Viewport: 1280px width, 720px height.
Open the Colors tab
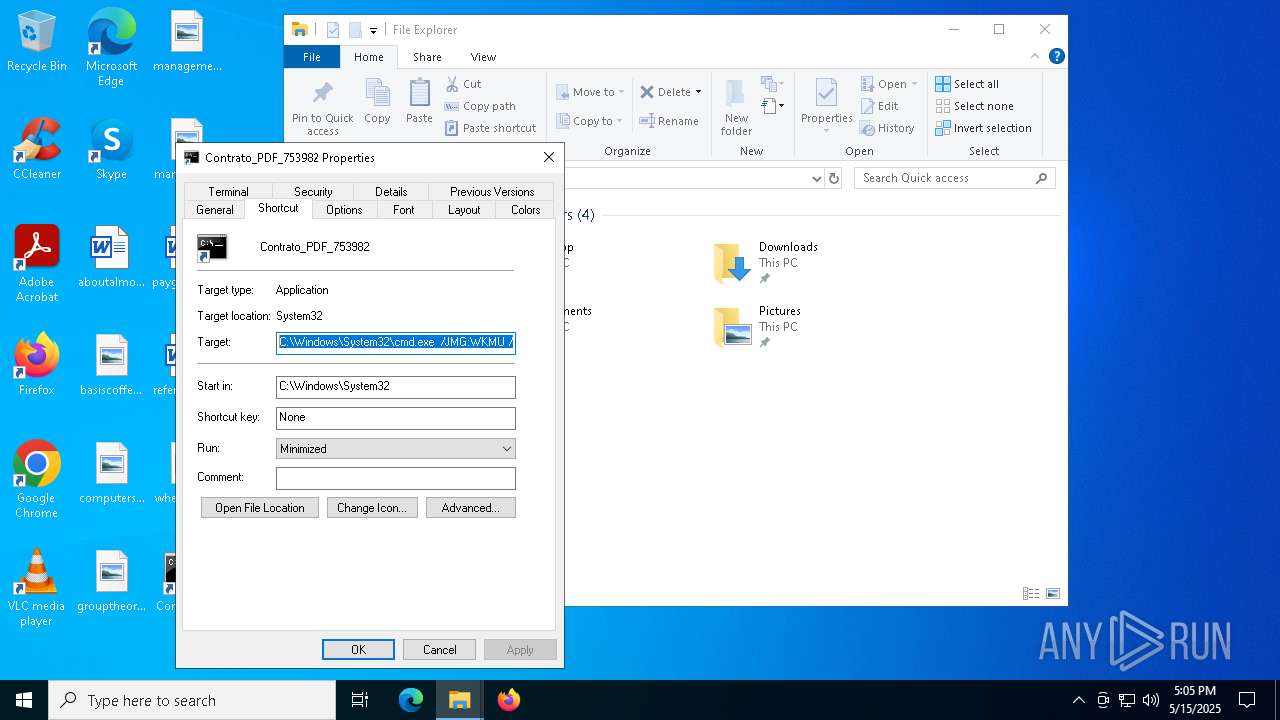point(526,210)
